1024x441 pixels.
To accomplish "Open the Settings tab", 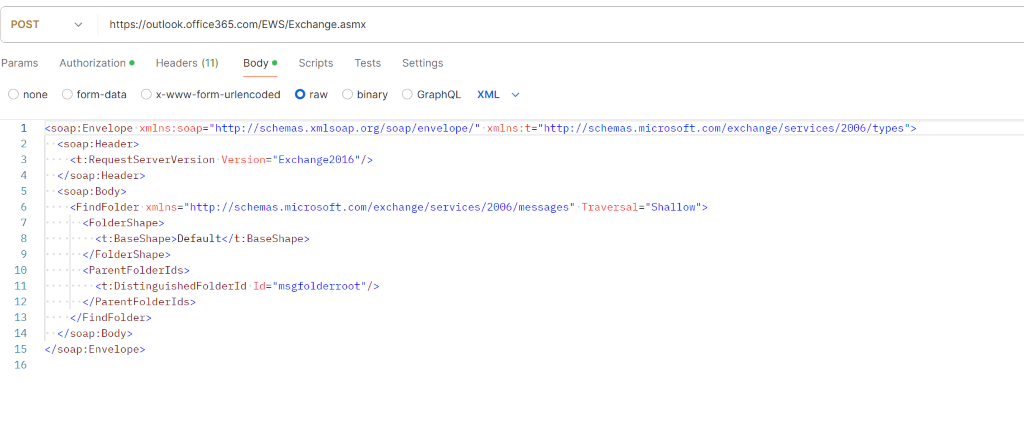I will pyautogui.click(x=423, y=63).
